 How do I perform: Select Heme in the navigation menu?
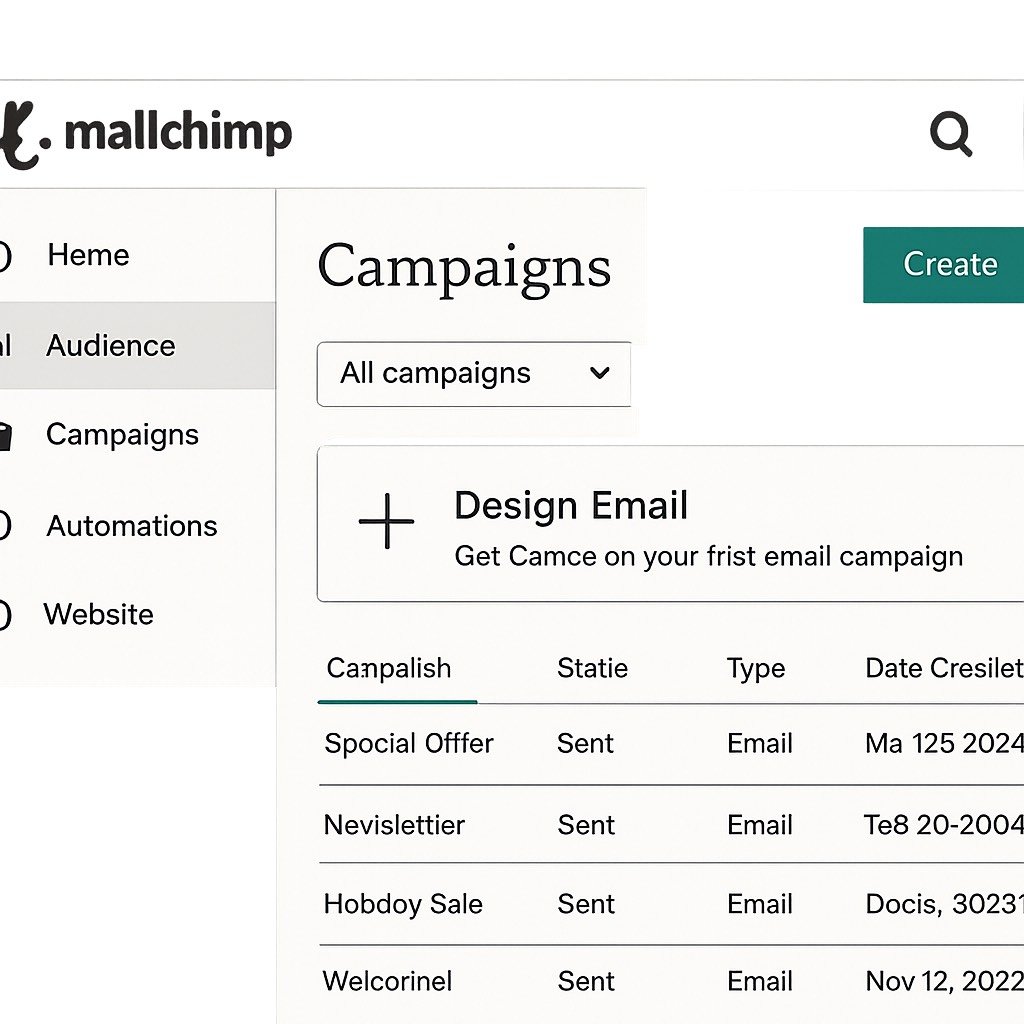(87, 255)
